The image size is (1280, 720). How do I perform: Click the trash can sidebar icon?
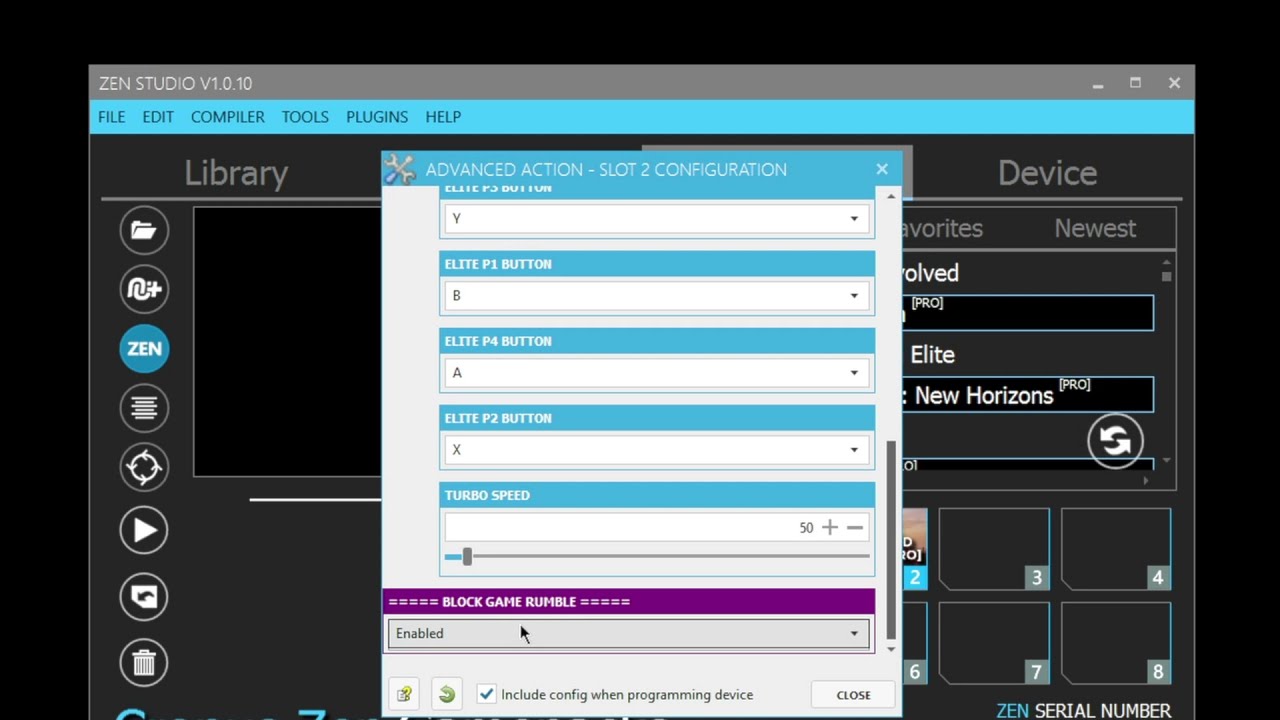144,662
